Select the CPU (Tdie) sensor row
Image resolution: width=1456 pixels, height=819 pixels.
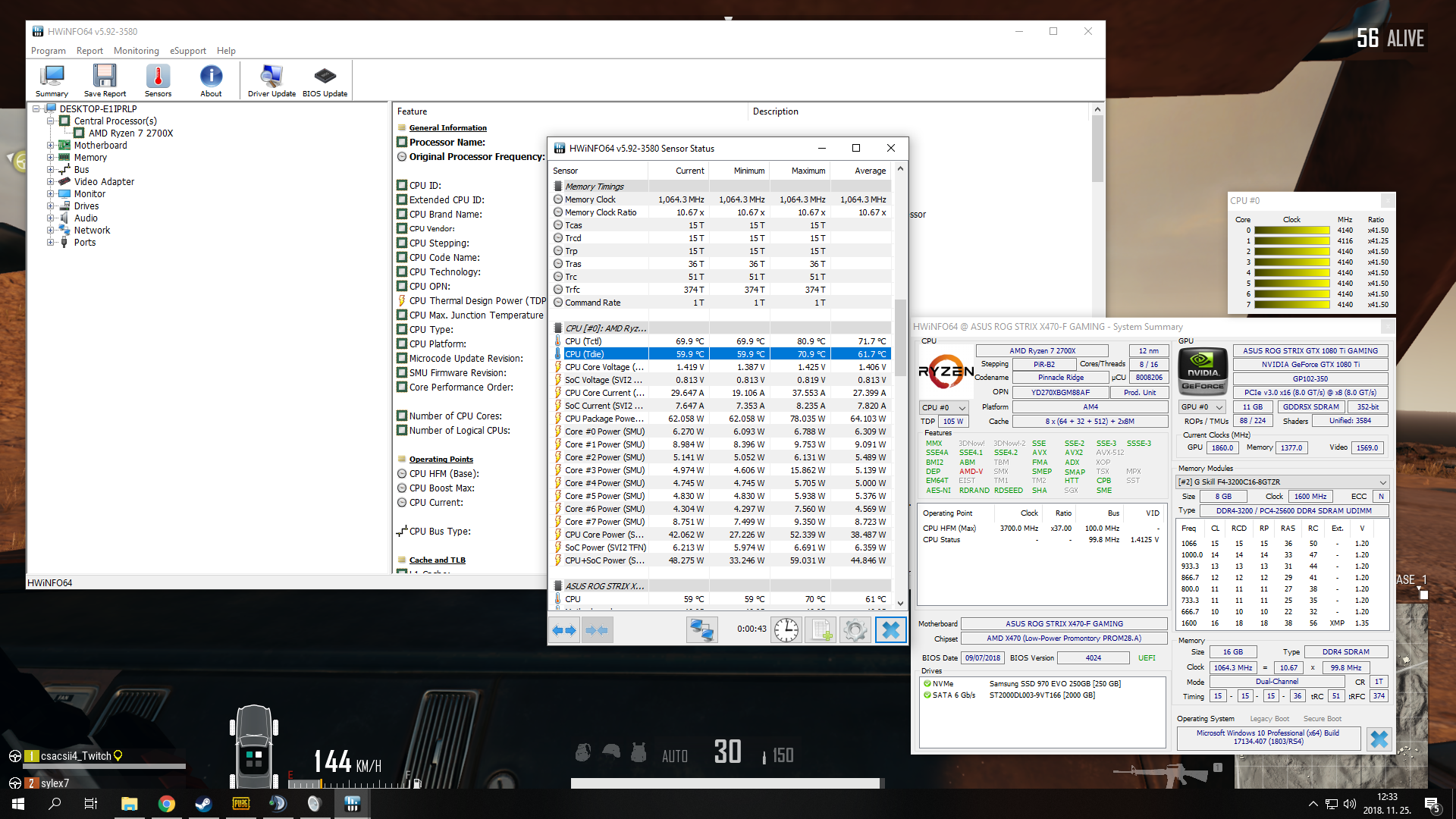[720, 354]
